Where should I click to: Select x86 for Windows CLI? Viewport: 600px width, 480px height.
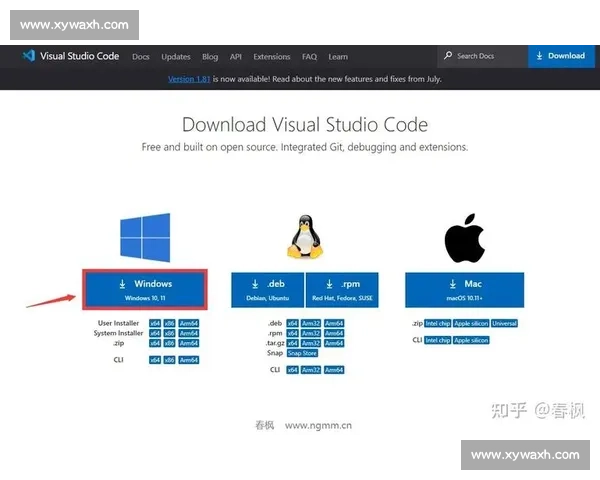click(x=170, y=360)
